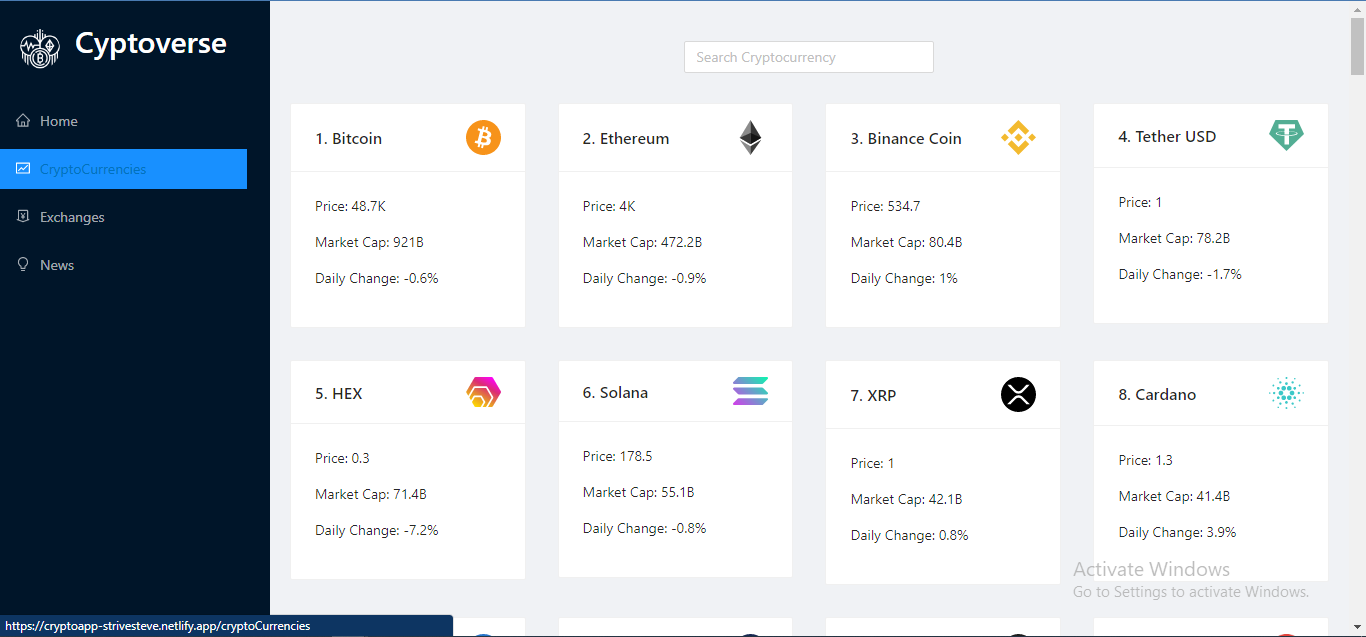
Task: Click Cardano Market Cap: 41.4B text
Action: click(1174, 496)
